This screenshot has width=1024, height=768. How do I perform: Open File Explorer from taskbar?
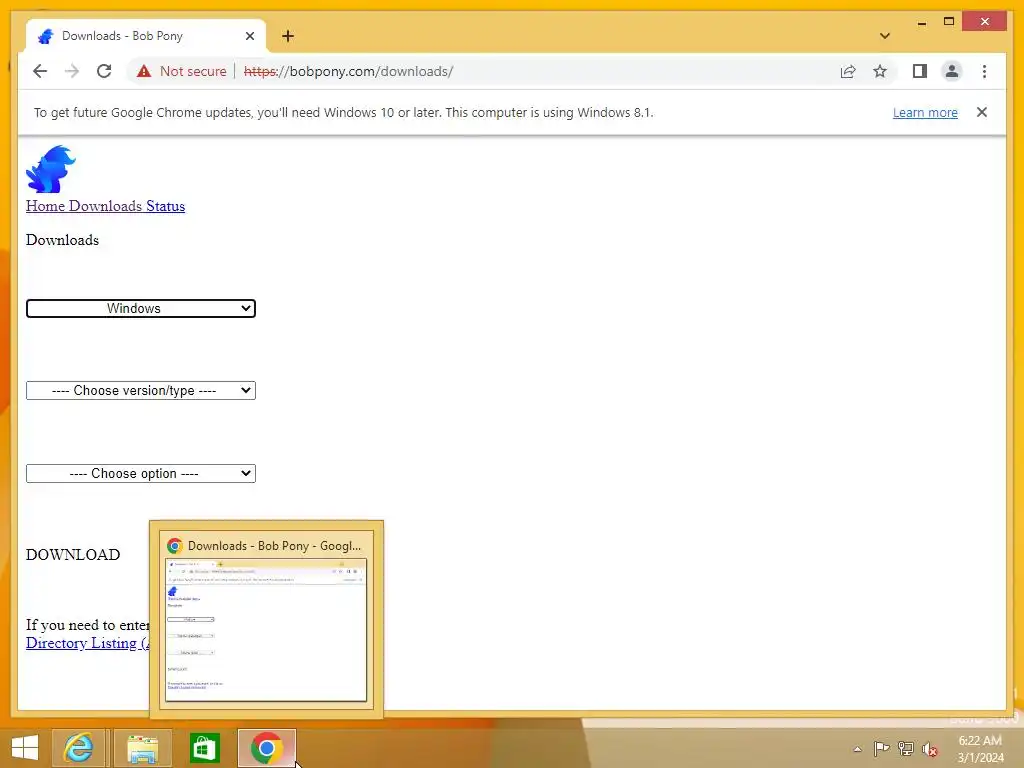pos(142,748)
